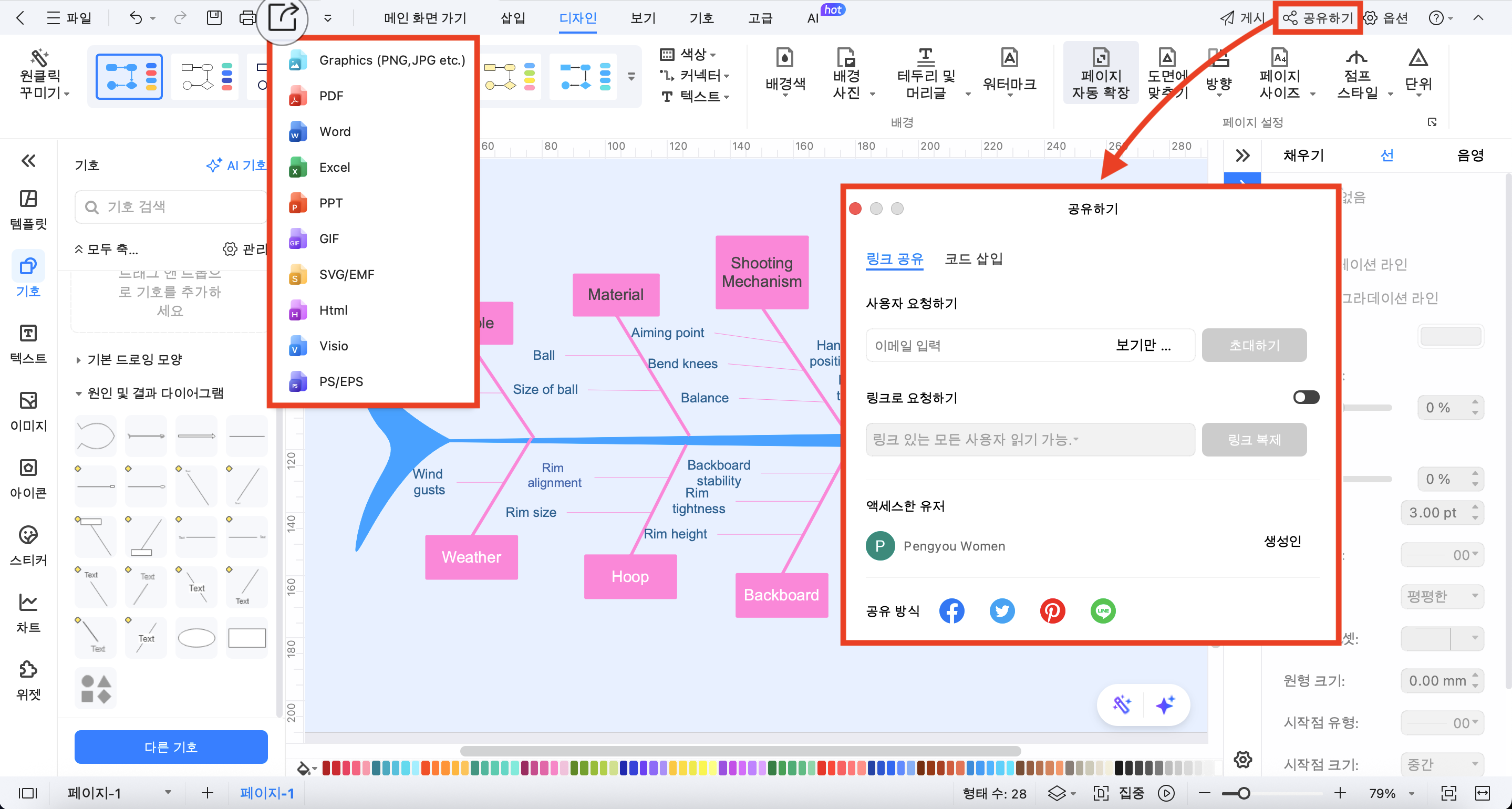Collapse 원인 및 결과 다이어그램 category
Image resolution: width=1512 pixels, height=809 pixels.
(150, 393)
